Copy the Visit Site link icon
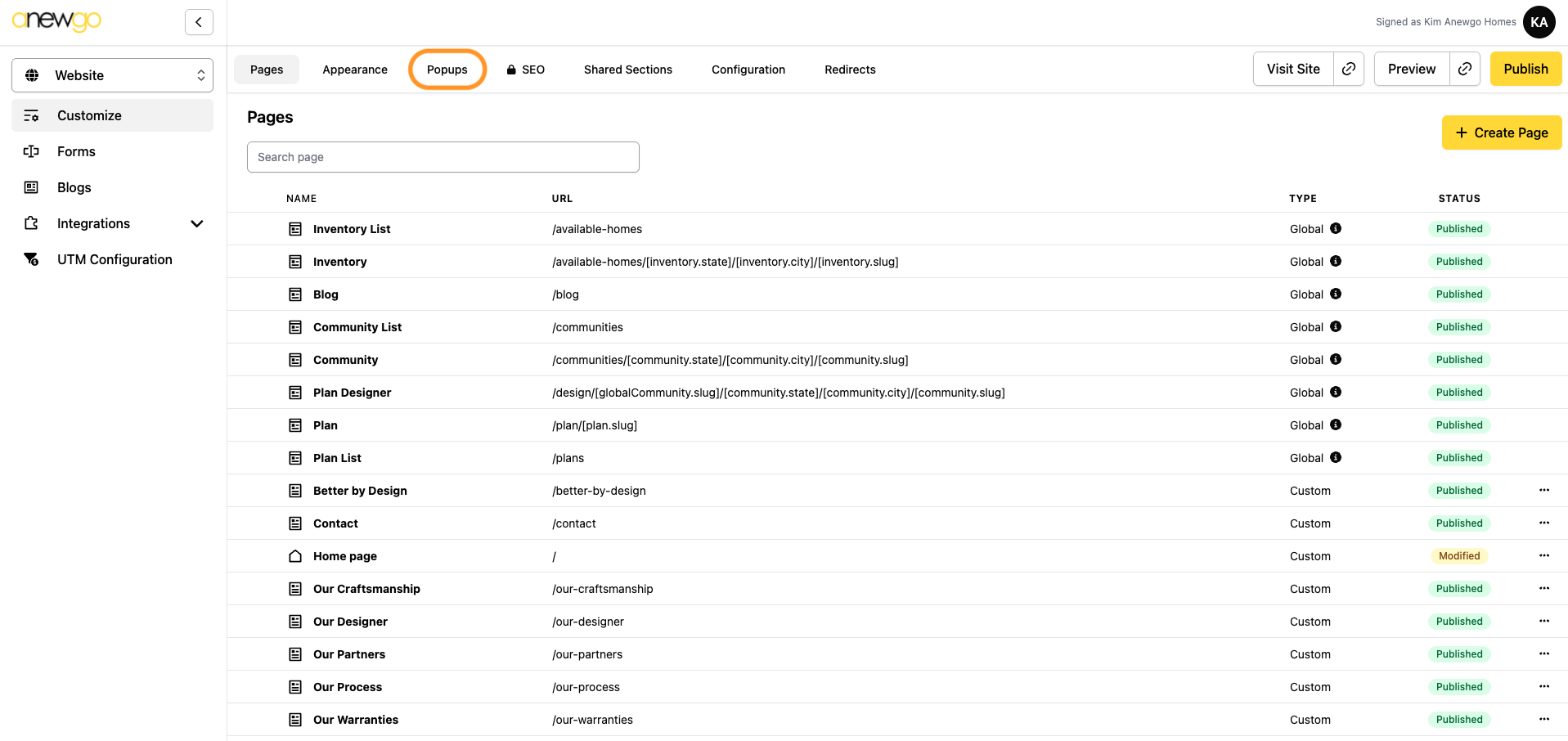This screenshot has height=741, width=1568. pos(1349,70)
